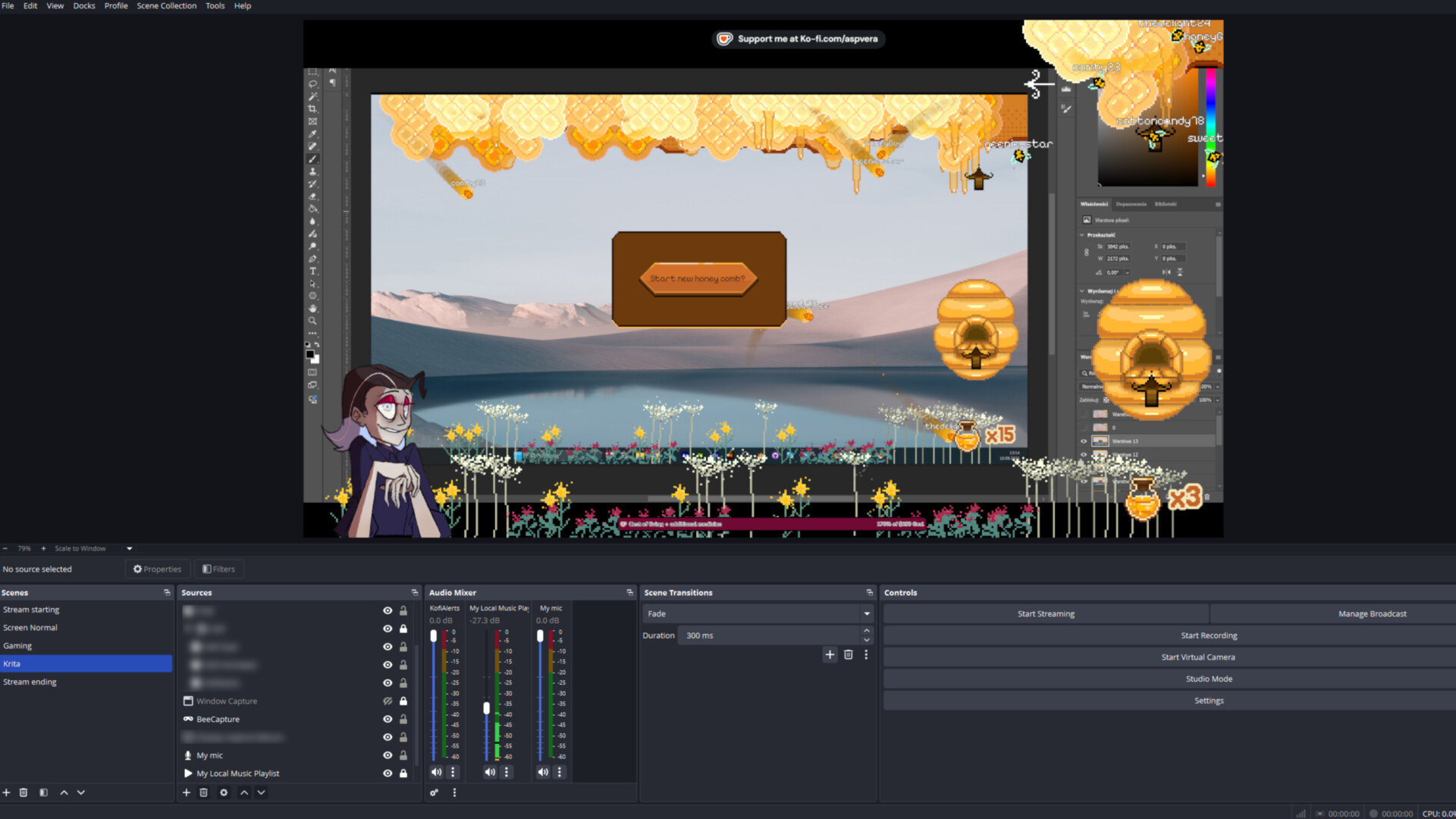Open the Fade transition dropdown
The image size is (1456, 819).
click(x=865, y=613)
